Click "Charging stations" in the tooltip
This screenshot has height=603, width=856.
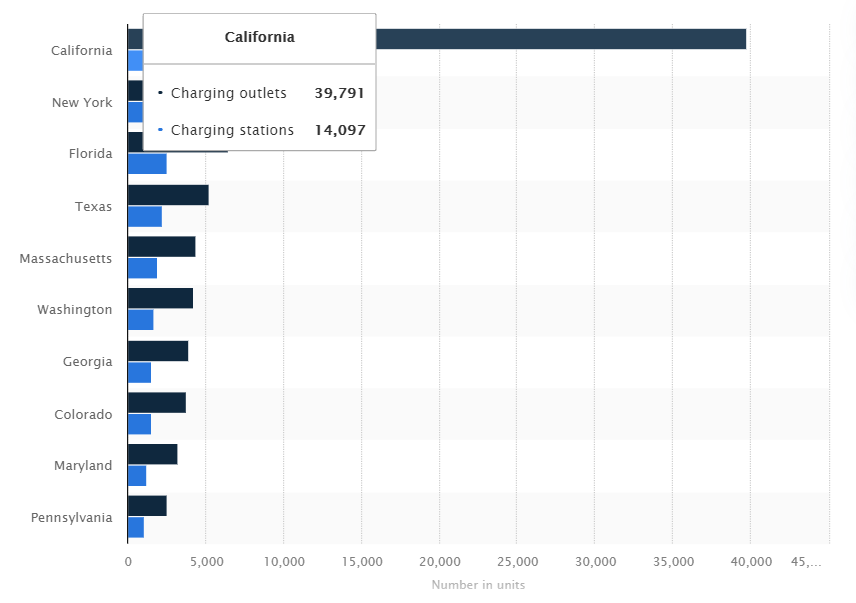point(233,130)
